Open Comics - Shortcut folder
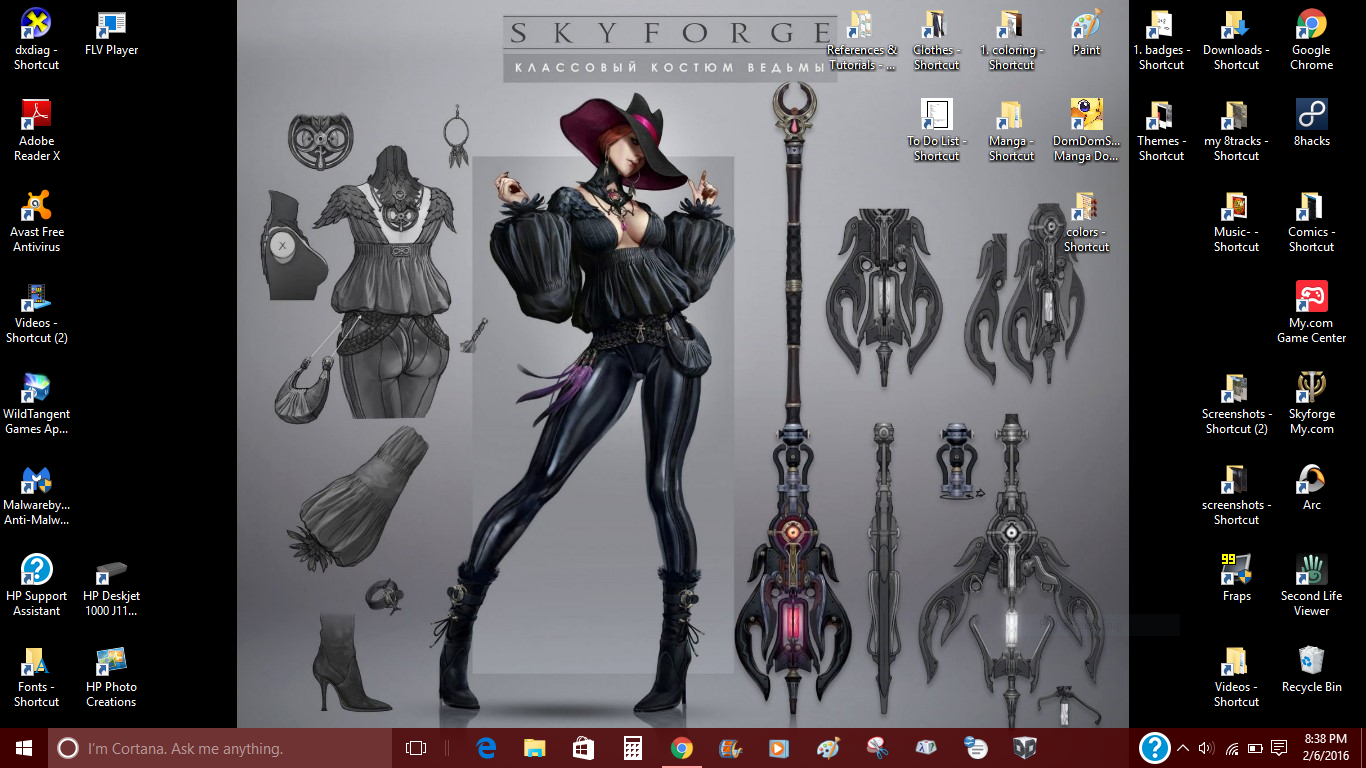Screen dimensions: 1366x768 pos(1311,222)
